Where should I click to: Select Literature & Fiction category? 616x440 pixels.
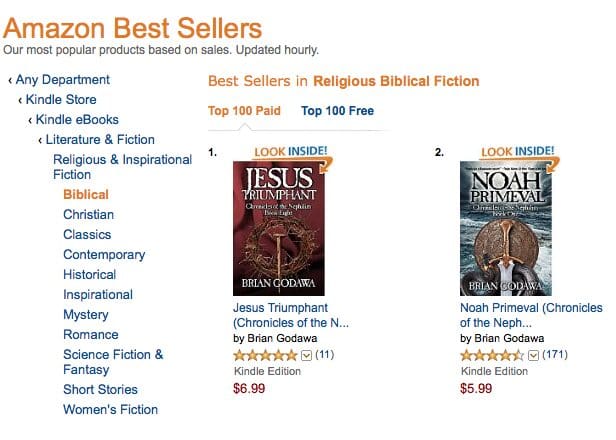pyautogui.click(x=100, y=140)
